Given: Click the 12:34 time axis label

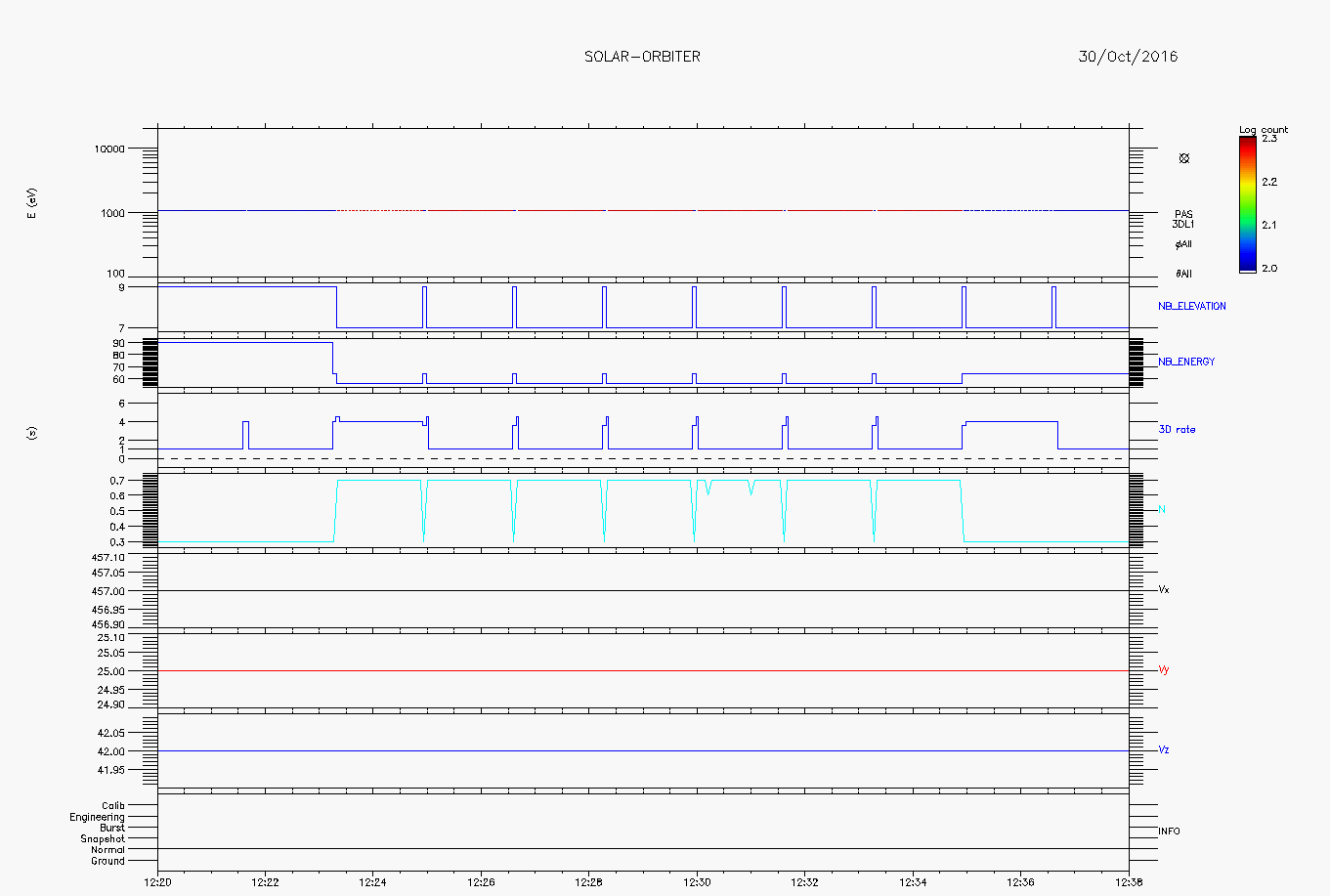Looking at the screenshot, I should click(x=913, y=882).
